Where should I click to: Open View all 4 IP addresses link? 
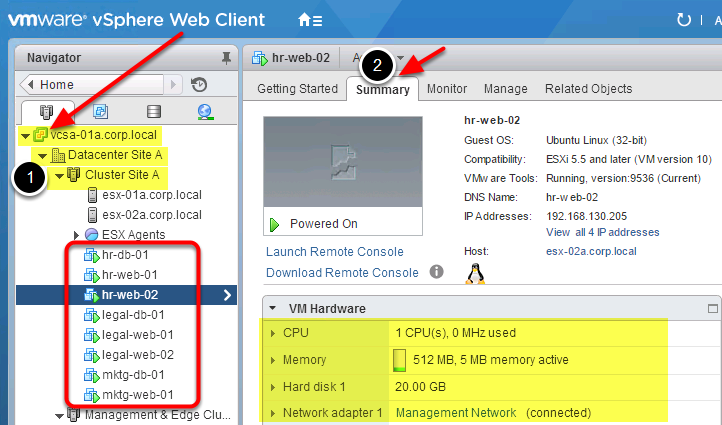603,232
